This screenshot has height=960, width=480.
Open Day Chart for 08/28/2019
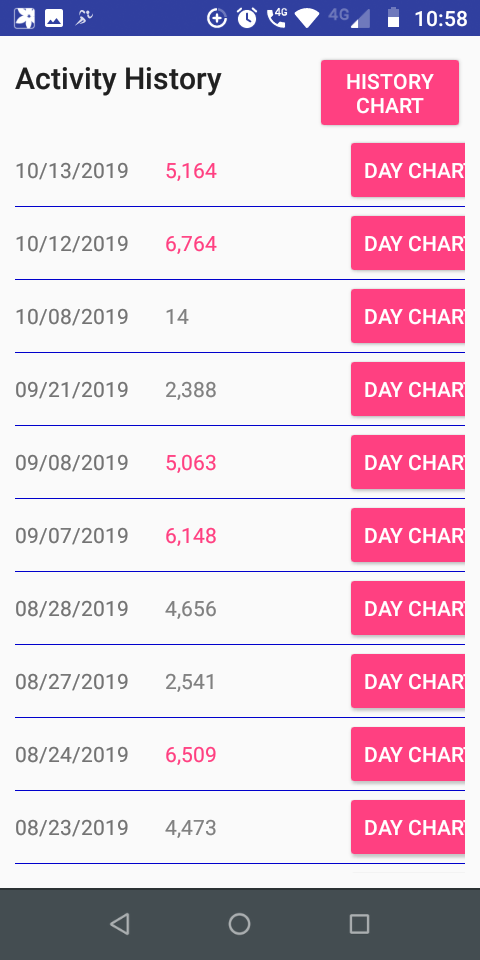[x=408, y=608]
